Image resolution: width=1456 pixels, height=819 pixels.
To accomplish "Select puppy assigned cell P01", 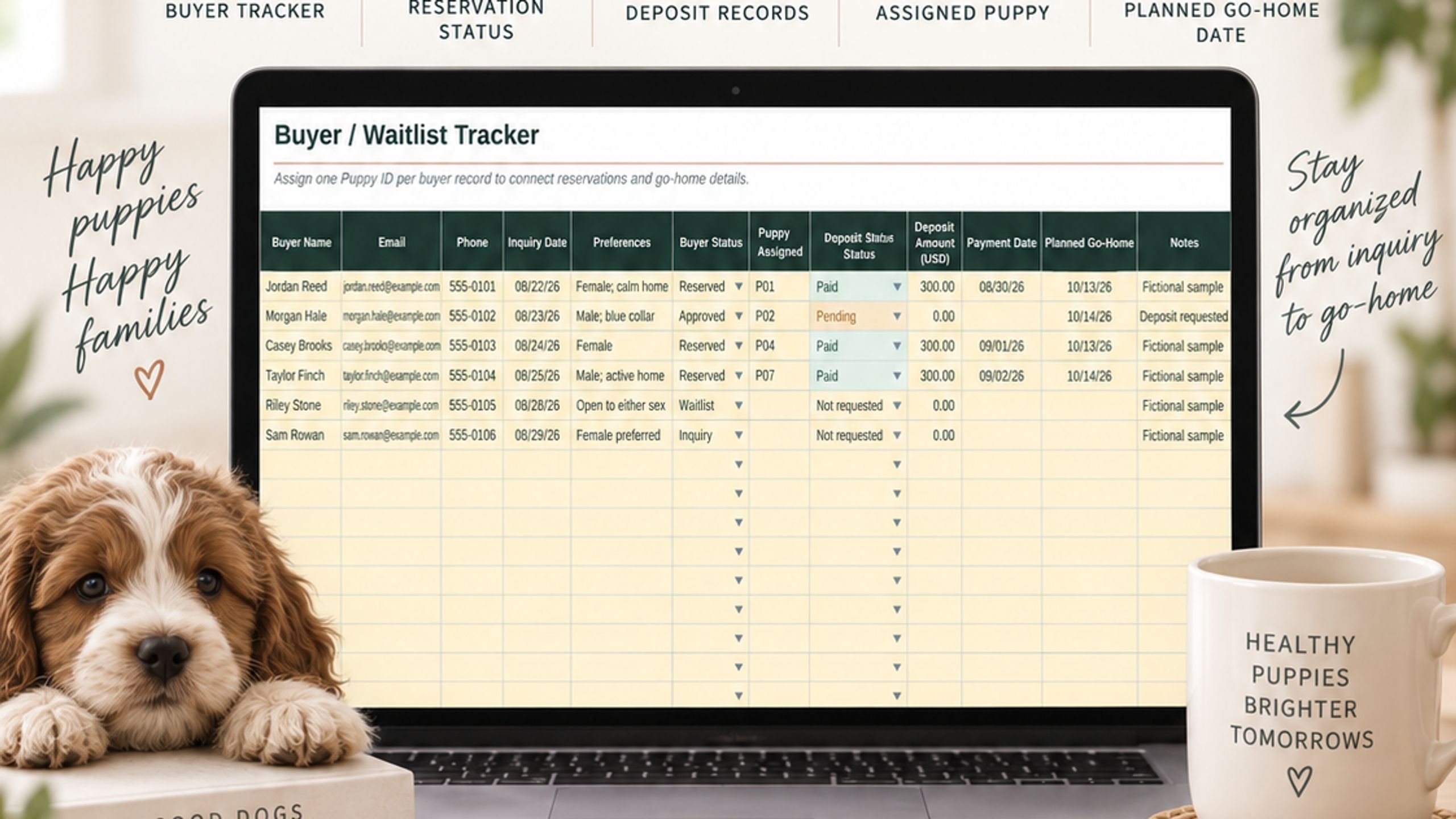I will click(x=779, y=287).
